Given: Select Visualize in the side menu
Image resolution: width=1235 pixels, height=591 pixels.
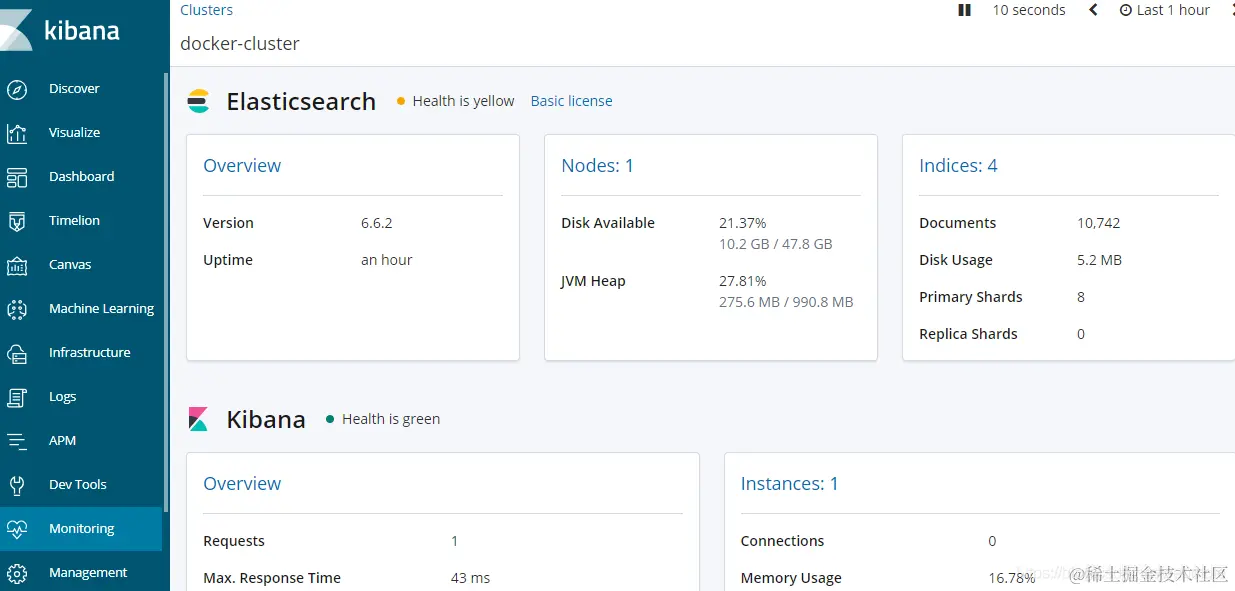Looking at the screenshot, I should [x=75, y=133].
